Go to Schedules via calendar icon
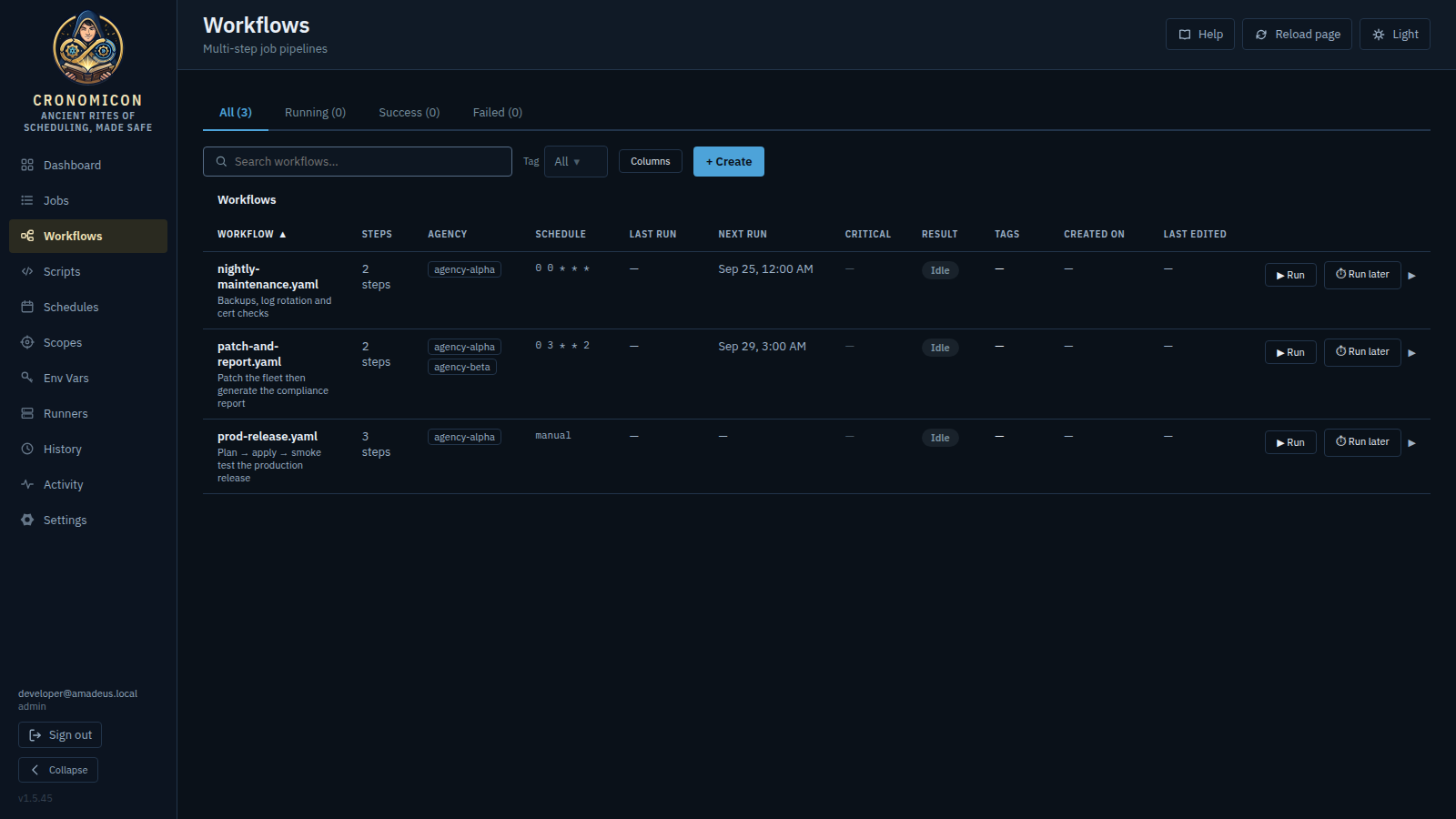The image size is (1456, 819). click(x=27, y=307)
